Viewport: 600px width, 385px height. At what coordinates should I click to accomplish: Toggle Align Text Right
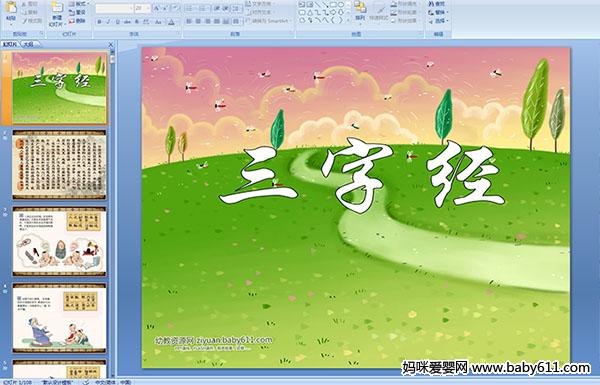pos(208,21)
